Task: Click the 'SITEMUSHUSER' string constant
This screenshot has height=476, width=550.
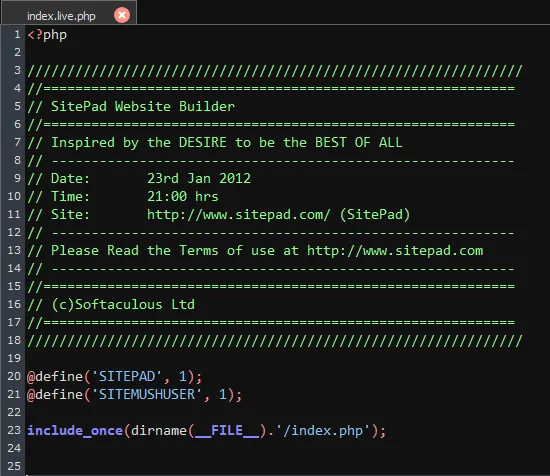Action: pos(147,394)
